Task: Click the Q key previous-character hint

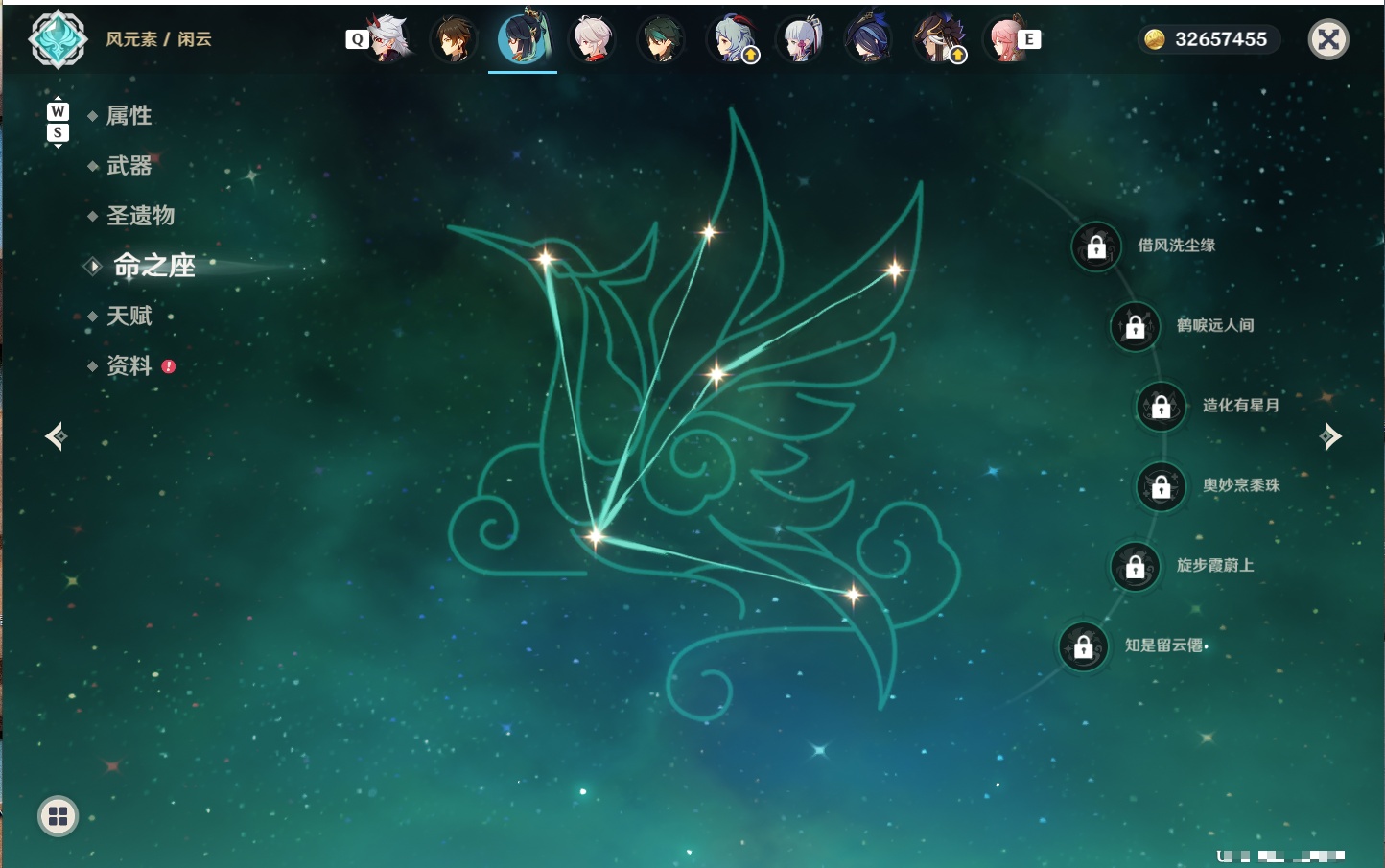Action: (x=357, y=39)
